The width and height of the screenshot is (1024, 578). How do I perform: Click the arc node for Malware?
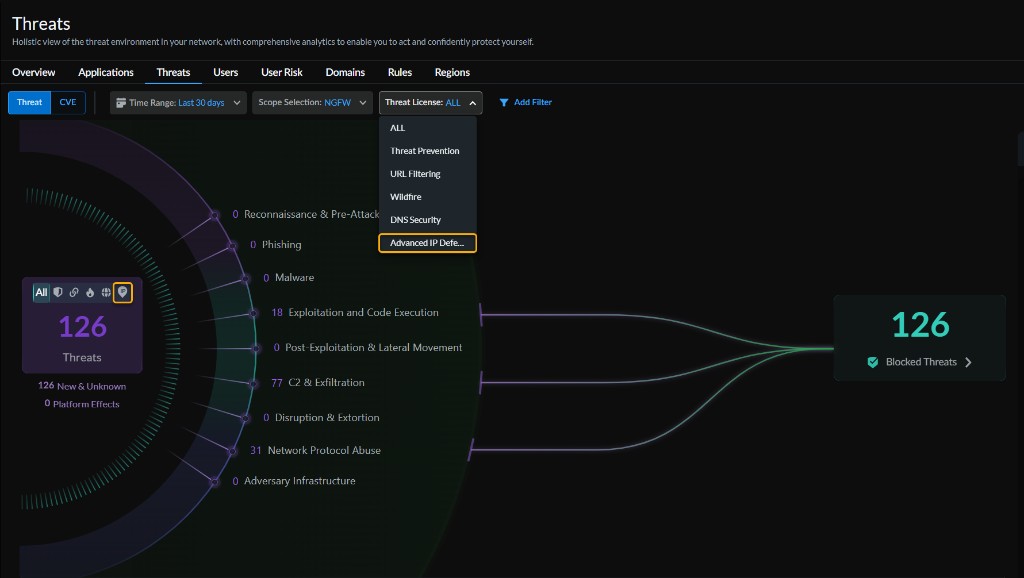click(246, 279)
